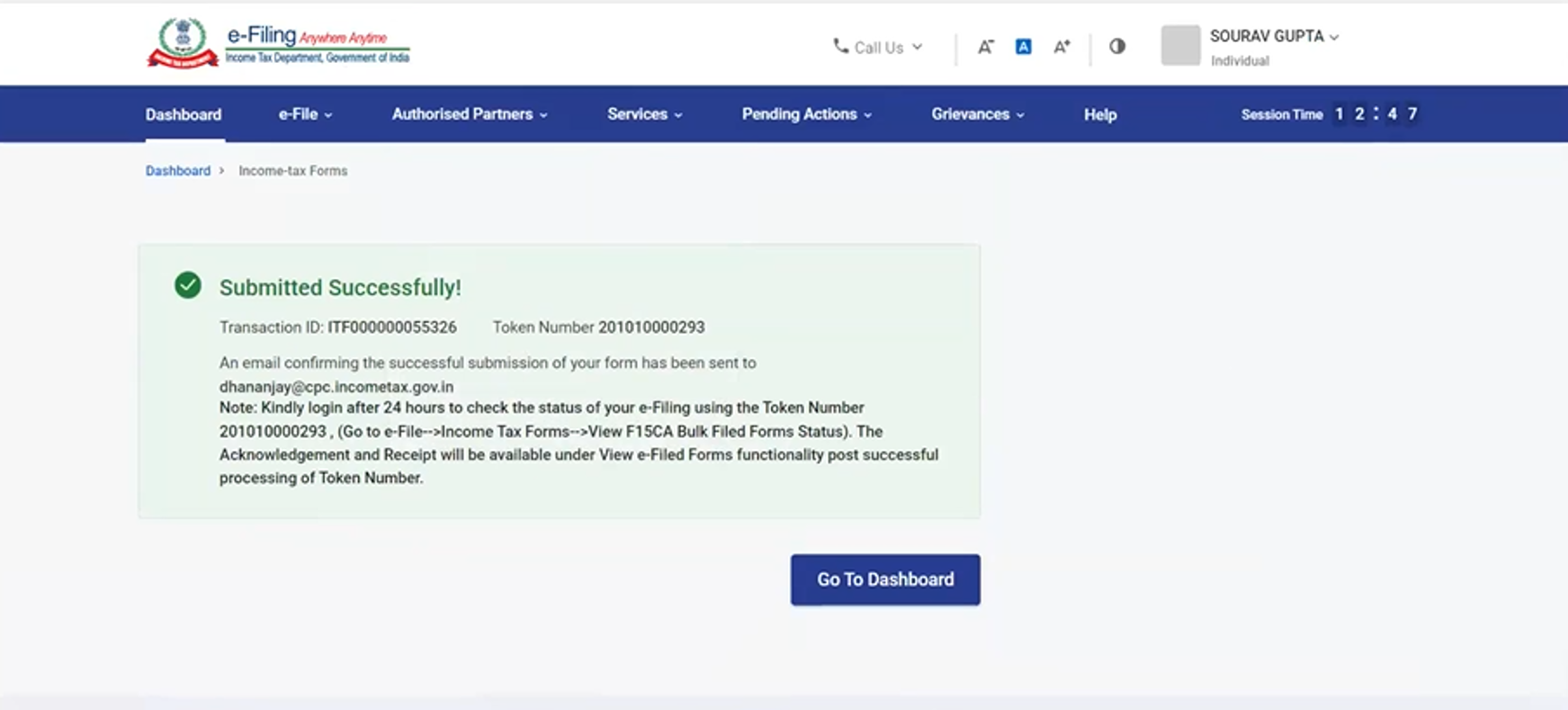The height and width of the screenshot is (710, 1568).
Task: Expand the e-File menu
Action: (305, 114)
